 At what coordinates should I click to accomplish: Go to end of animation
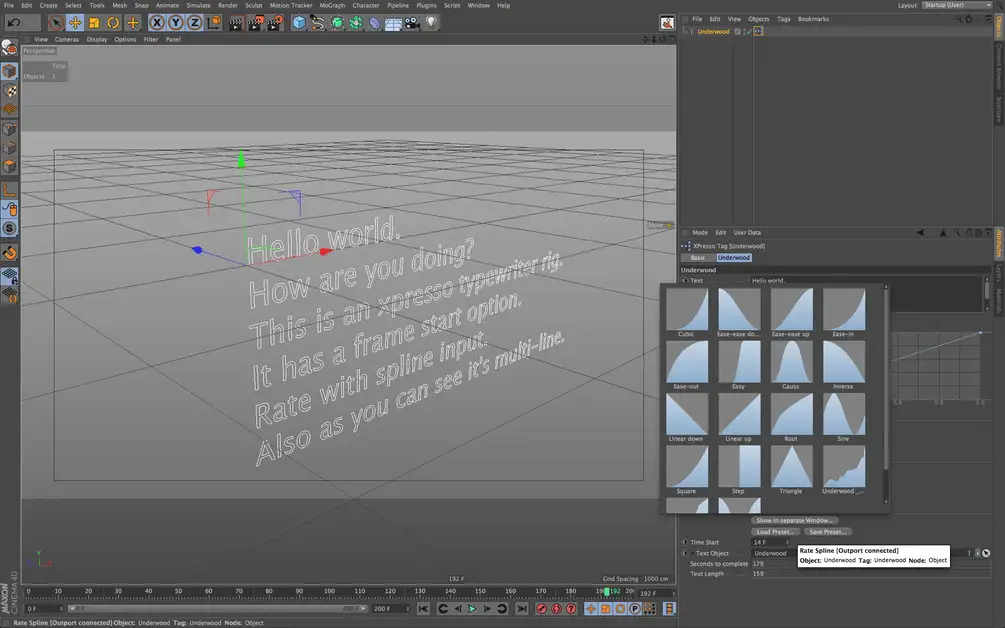(522, 609)
